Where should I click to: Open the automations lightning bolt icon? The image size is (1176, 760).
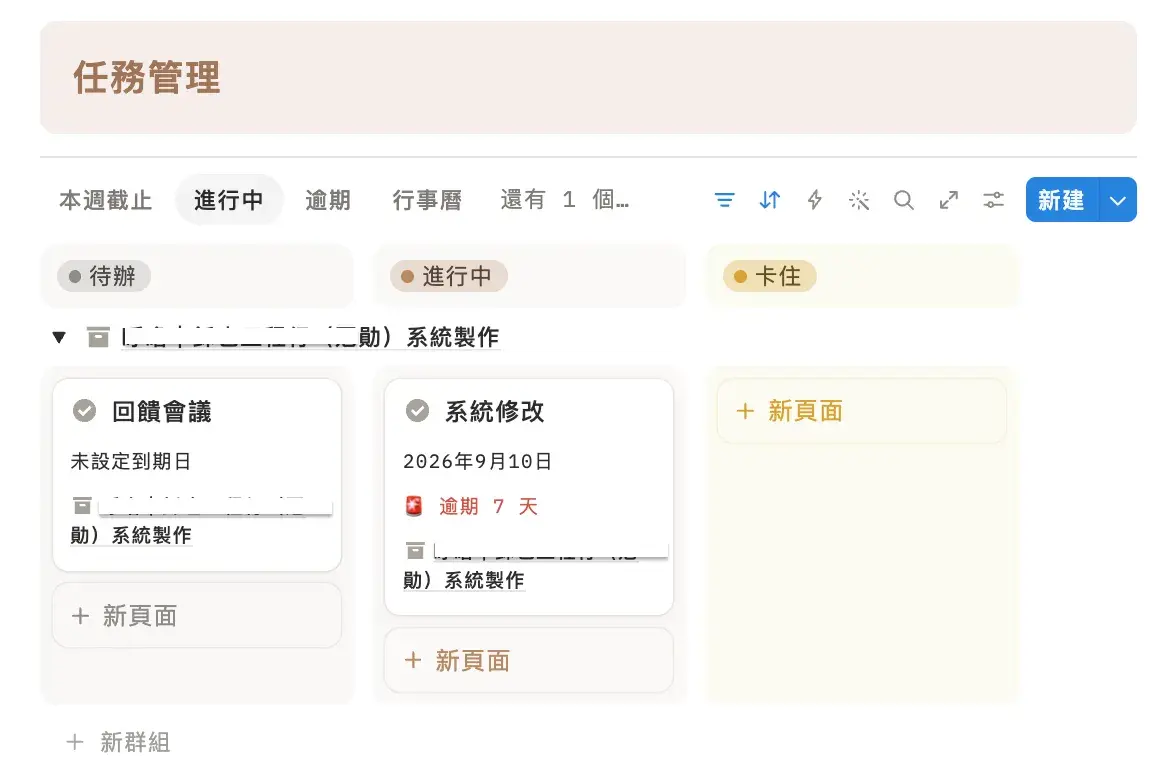[814, 200]
